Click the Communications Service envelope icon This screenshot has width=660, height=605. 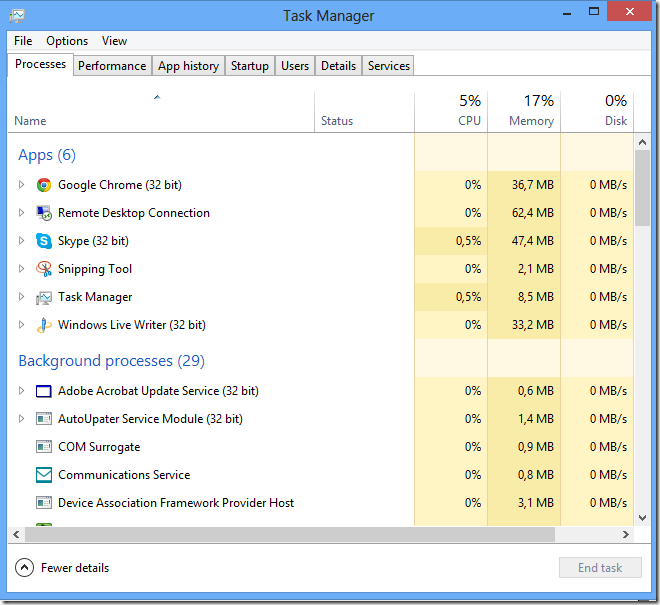pos(44,475)
